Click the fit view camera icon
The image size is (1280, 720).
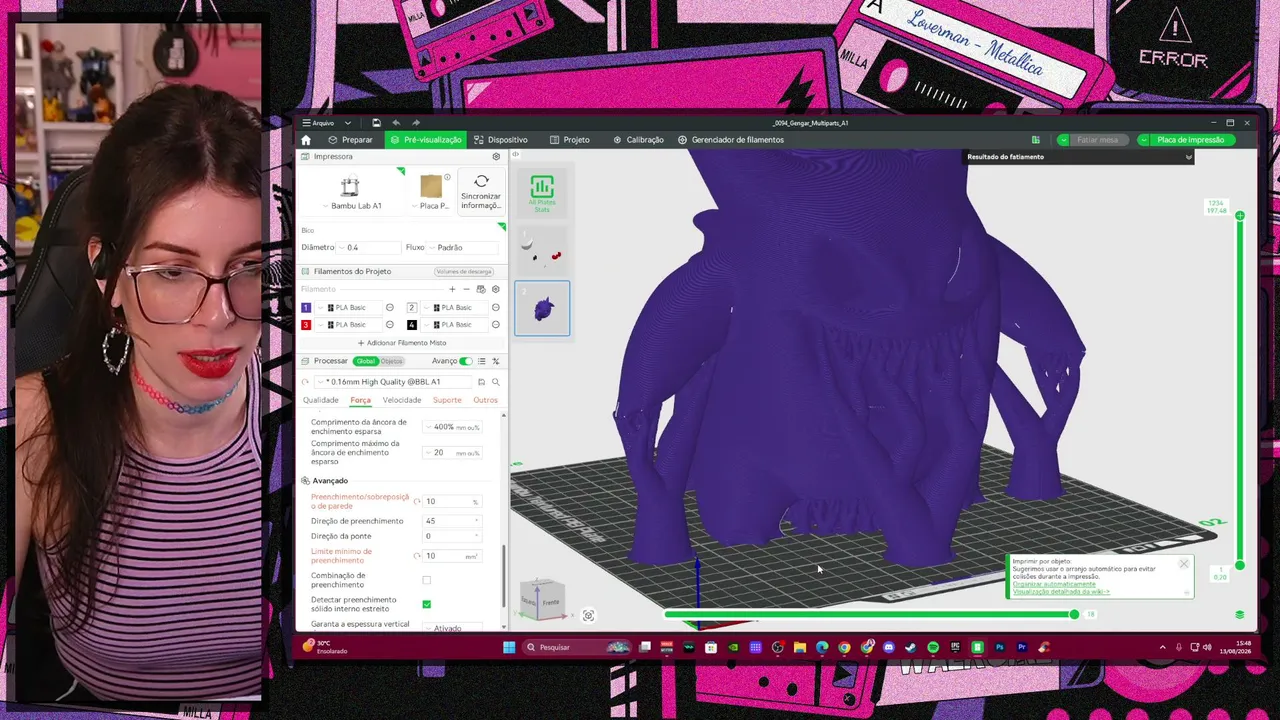[x=588, y=616]
